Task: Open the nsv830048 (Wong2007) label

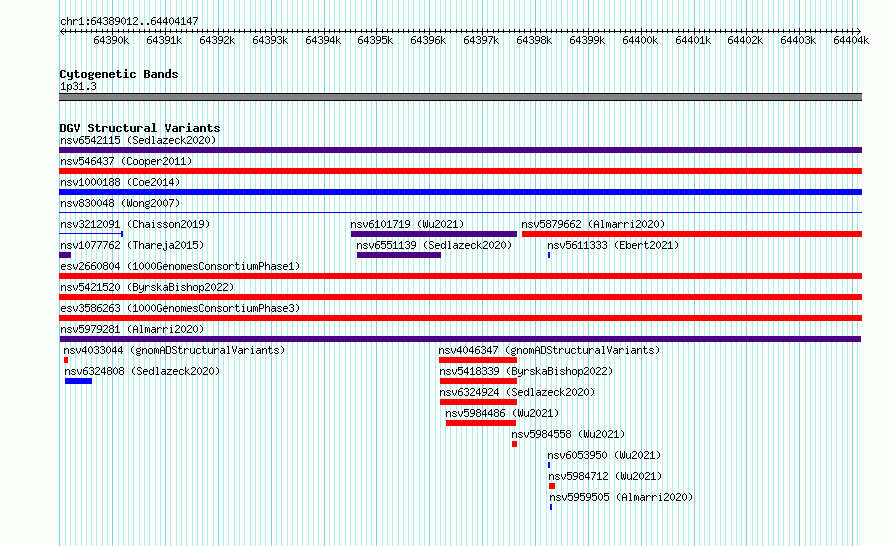Action: 120,203
